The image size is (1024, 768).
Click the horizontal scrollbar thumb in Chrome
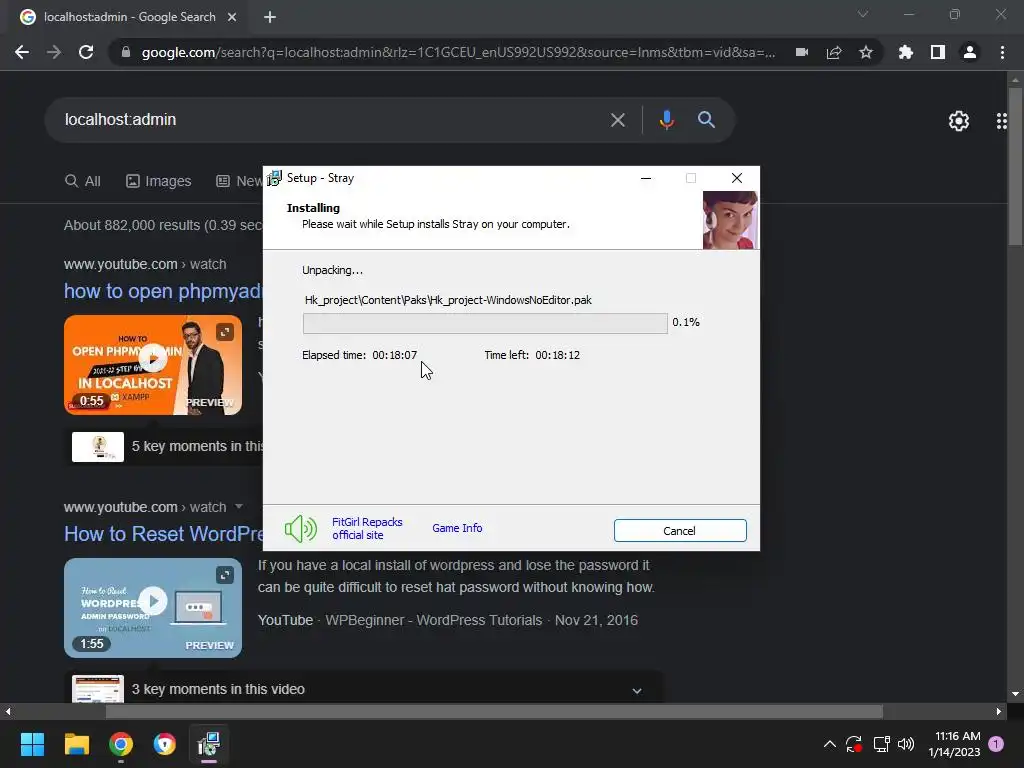pos(494,711)
